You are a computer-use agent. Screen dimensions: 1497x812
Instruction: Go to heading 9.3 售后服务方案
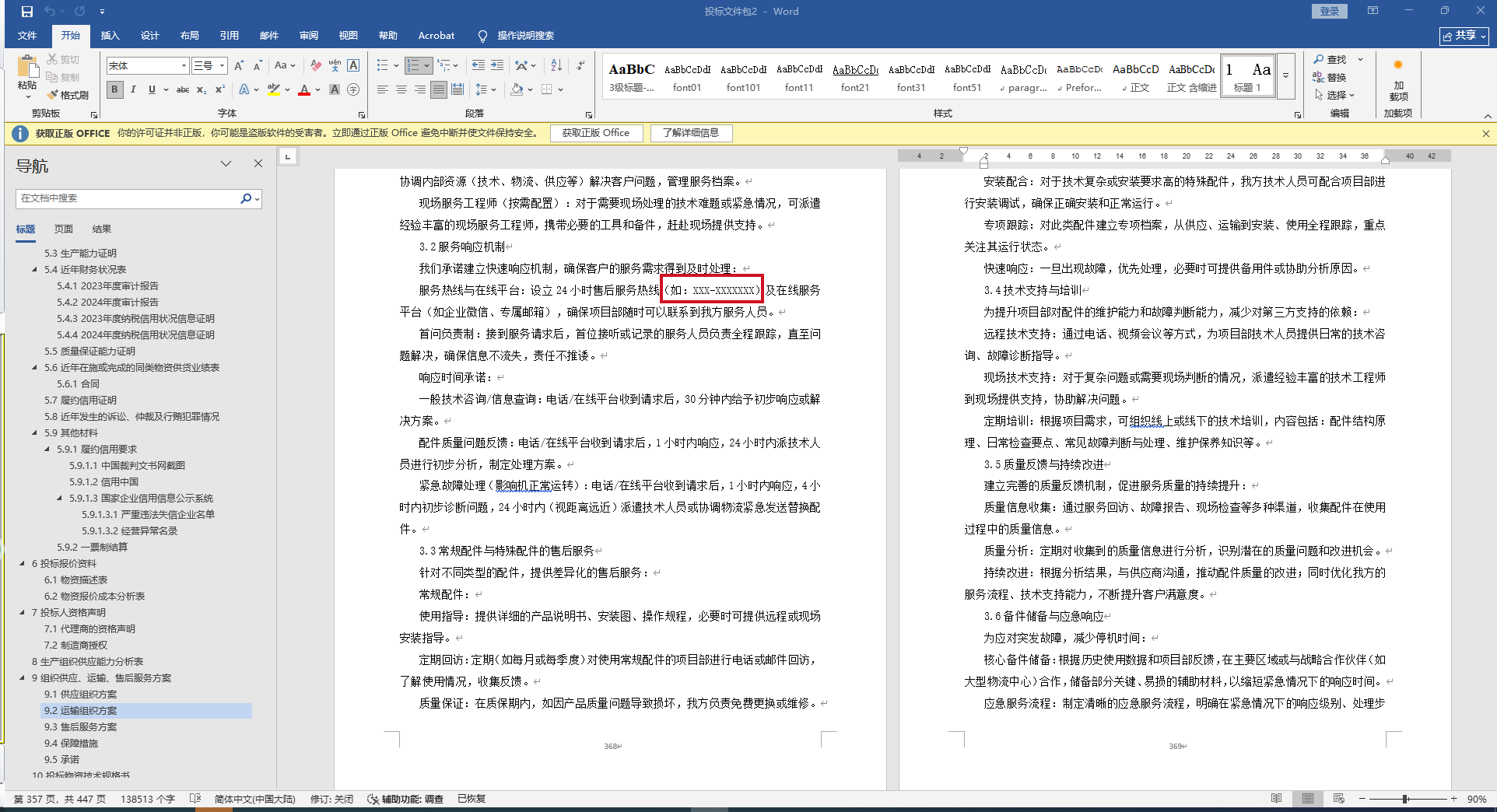click(x=80, y=726)
